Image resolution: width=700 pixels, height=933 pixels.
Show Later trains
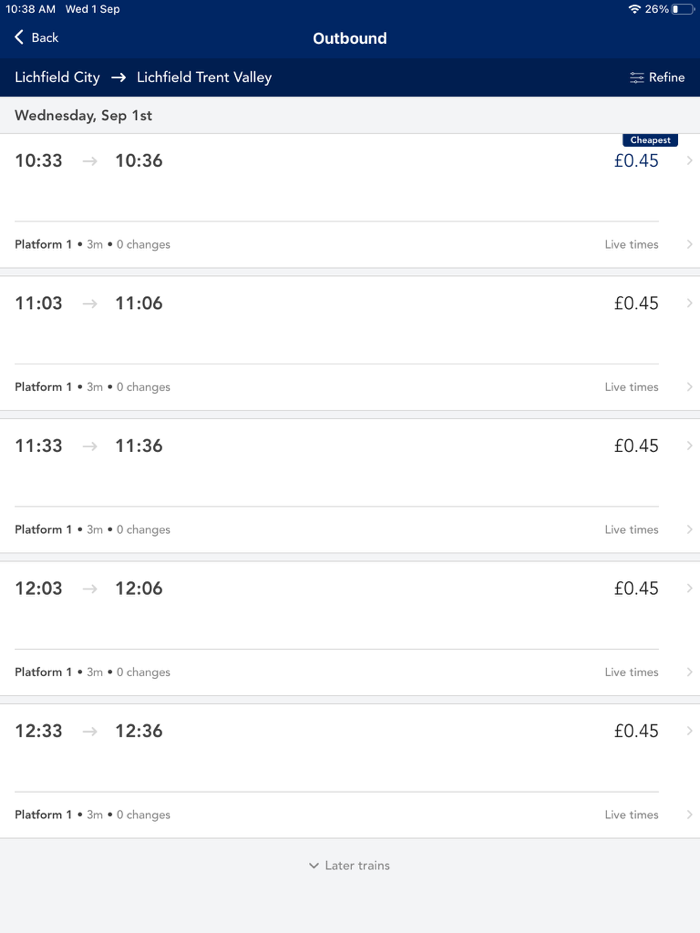349,866
